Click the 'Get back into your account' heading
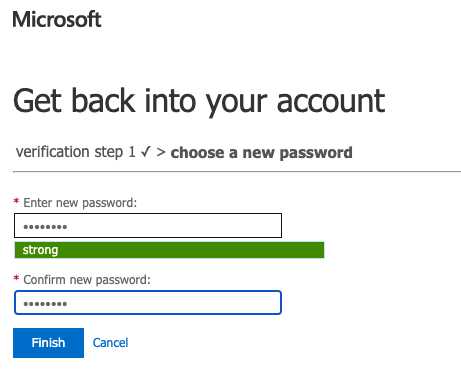 (x=199, y=101)
